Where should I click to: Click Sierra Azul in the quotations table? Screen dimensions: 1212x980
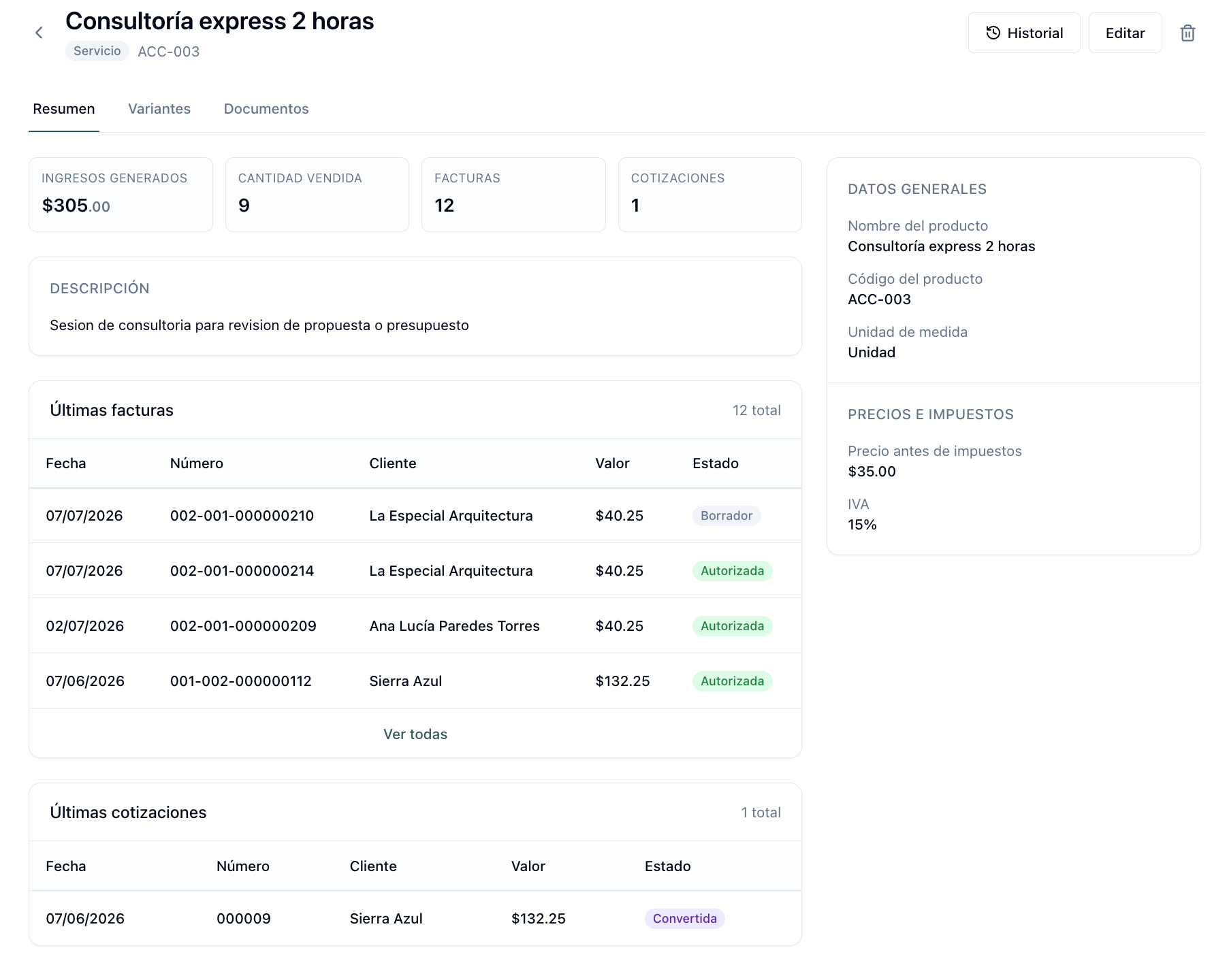point(386,919)
